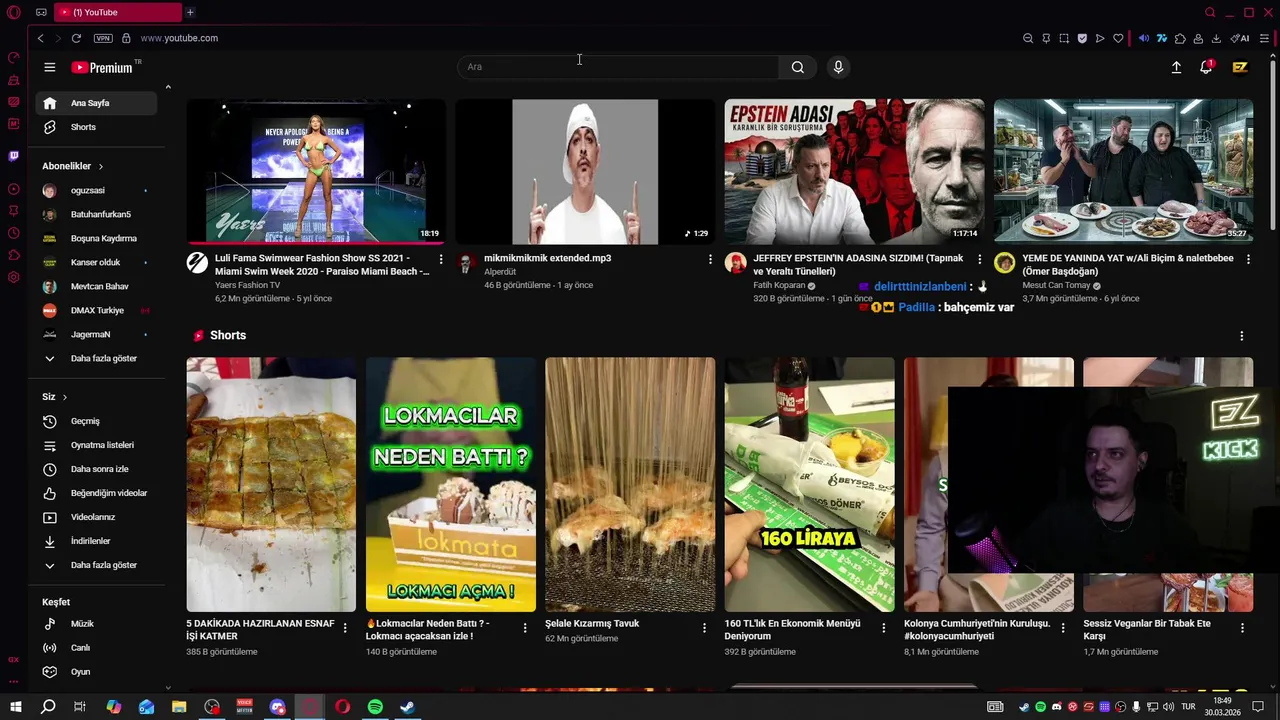Open the notifications bell
The height and width of the screenshot is (720, 1280).
click(x=1206, y=67)
